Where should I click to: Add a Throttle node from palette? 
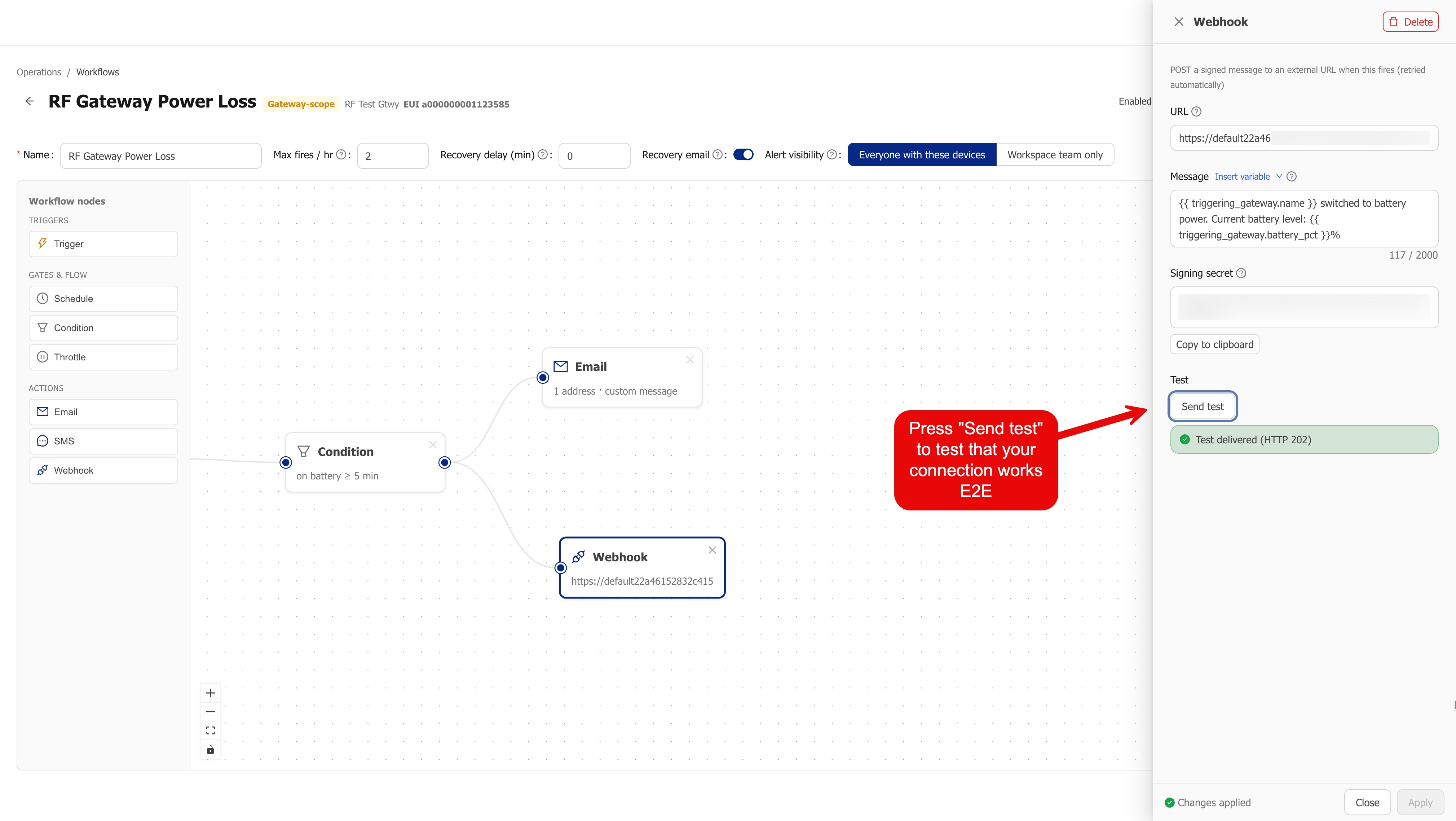point(103,357)
